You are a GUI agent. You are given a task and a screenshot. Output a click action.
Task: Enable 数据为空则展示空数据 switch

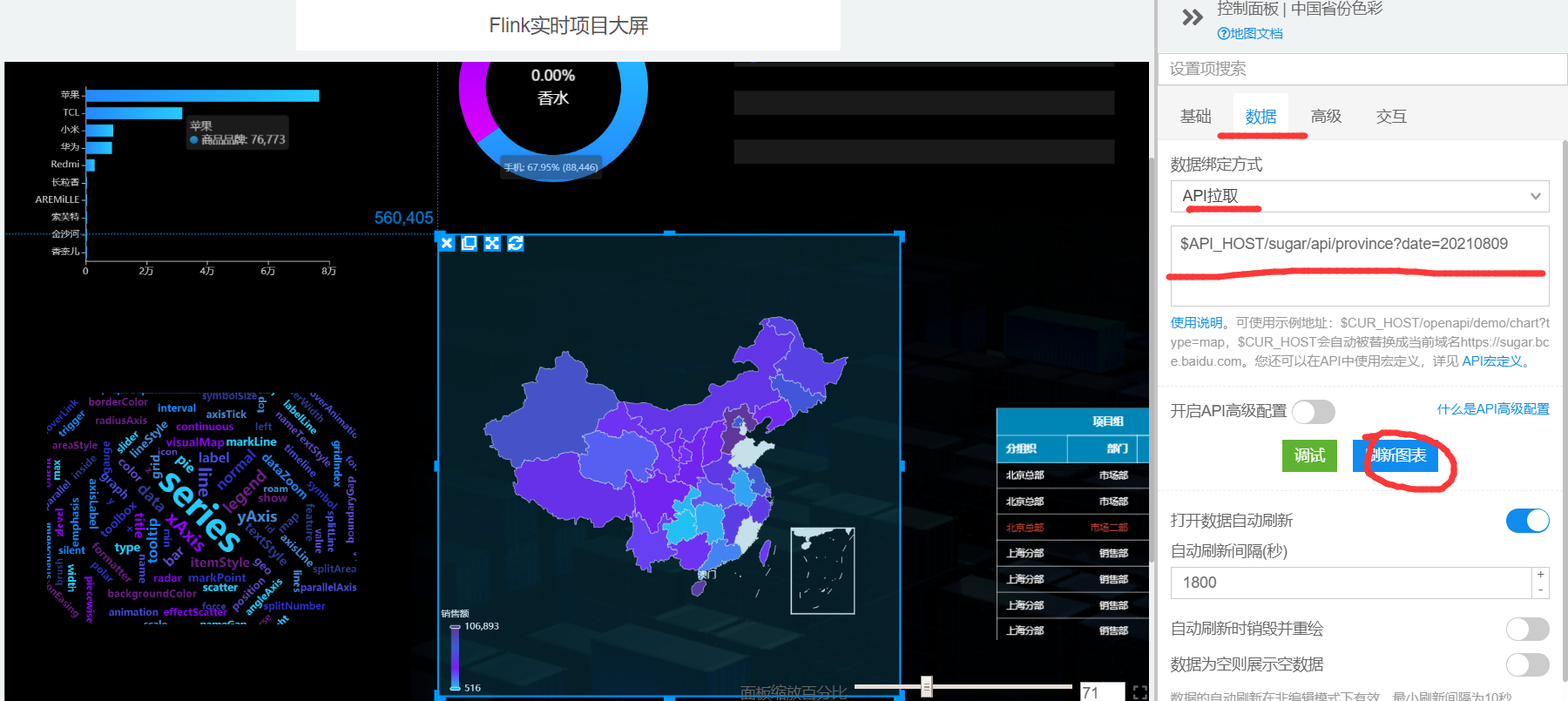point(1528,664)
